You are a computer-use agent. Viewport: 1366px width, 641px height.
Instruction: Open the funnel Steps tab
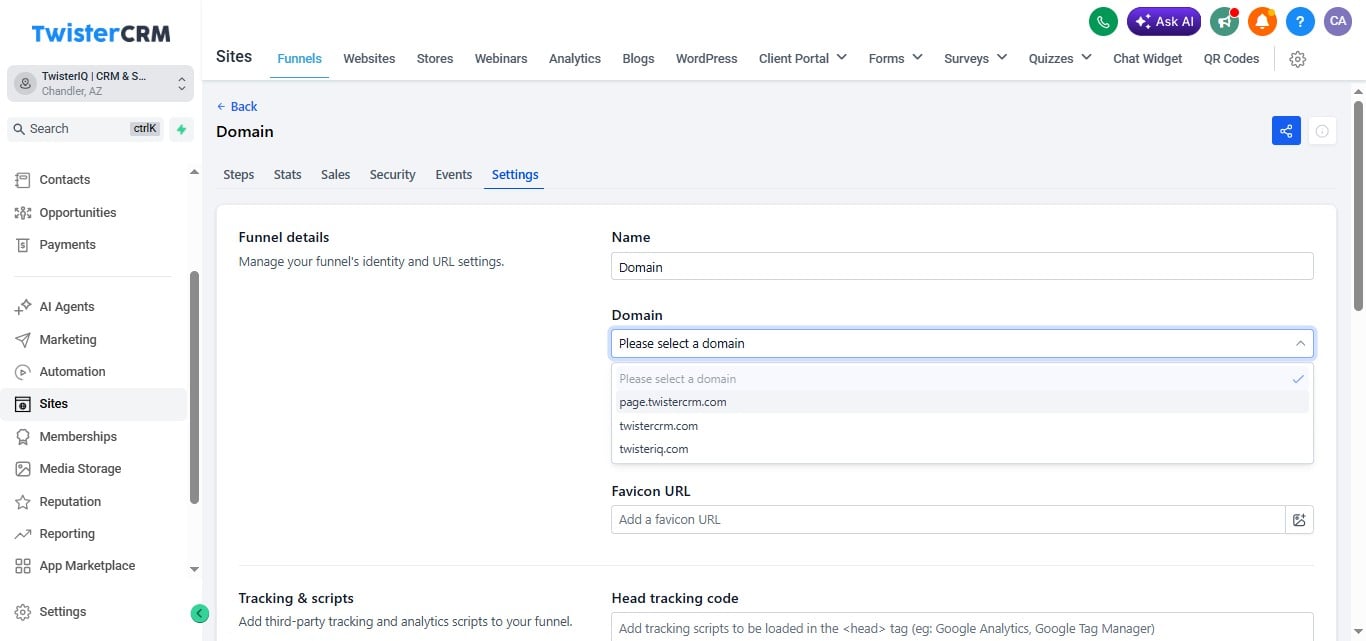239,175
